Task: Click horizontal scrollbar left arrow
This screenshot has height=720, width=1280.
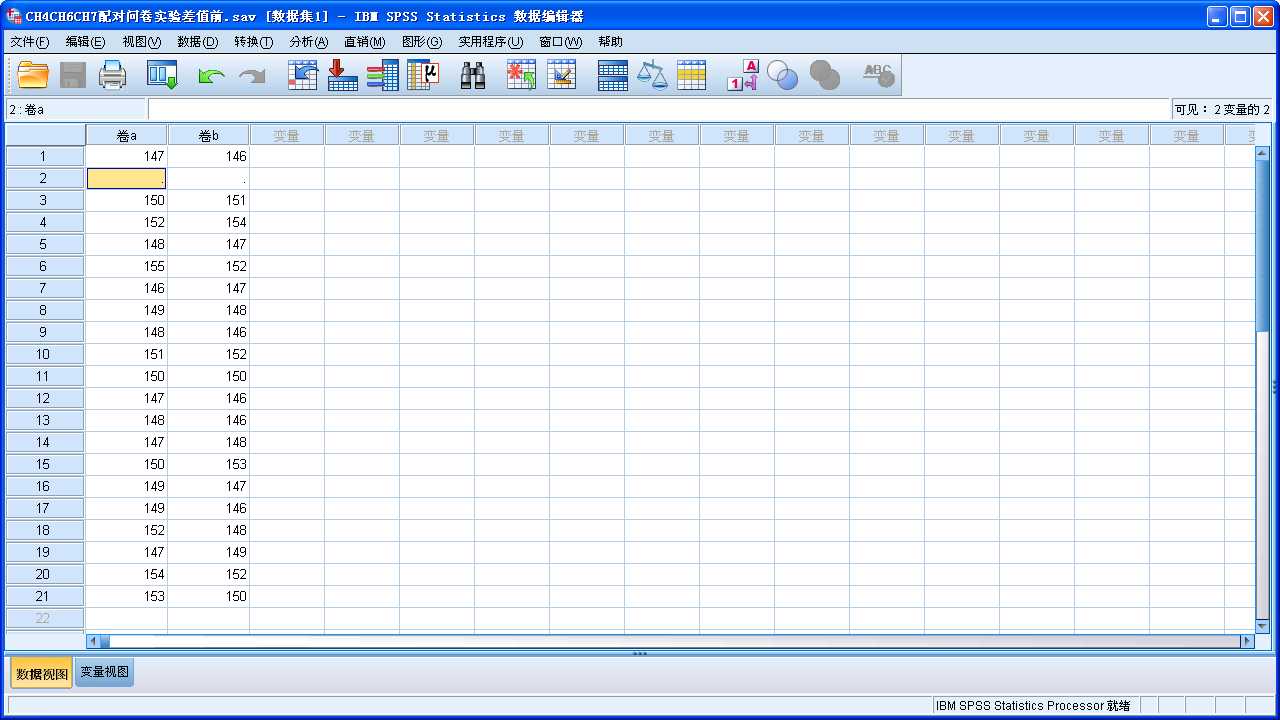Action: 93,641
